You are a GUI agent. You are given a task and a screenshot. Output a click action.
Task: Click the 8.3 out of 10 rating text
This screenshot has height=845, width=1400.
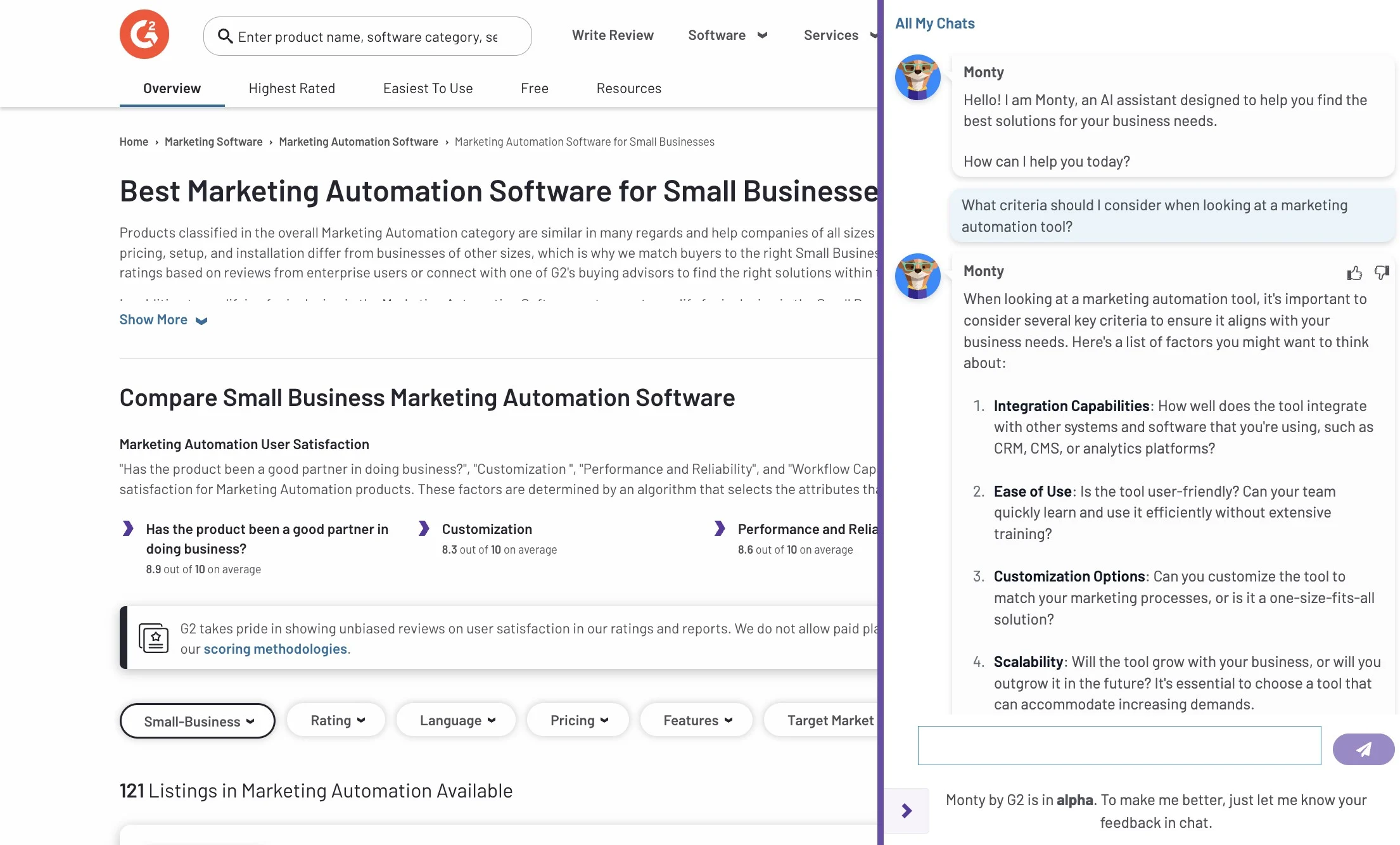point(499,549)
